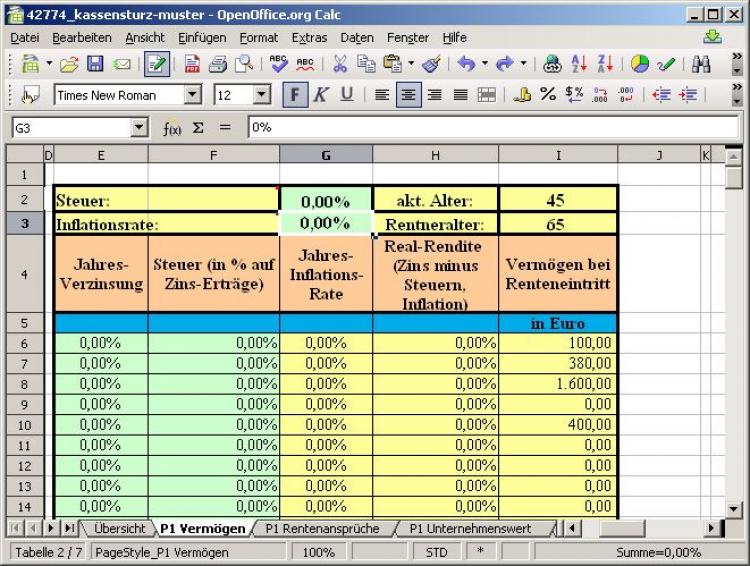Export directly as PDF
Image resolution: width=750 pixels, height=566 pixels.
point(192,64)
